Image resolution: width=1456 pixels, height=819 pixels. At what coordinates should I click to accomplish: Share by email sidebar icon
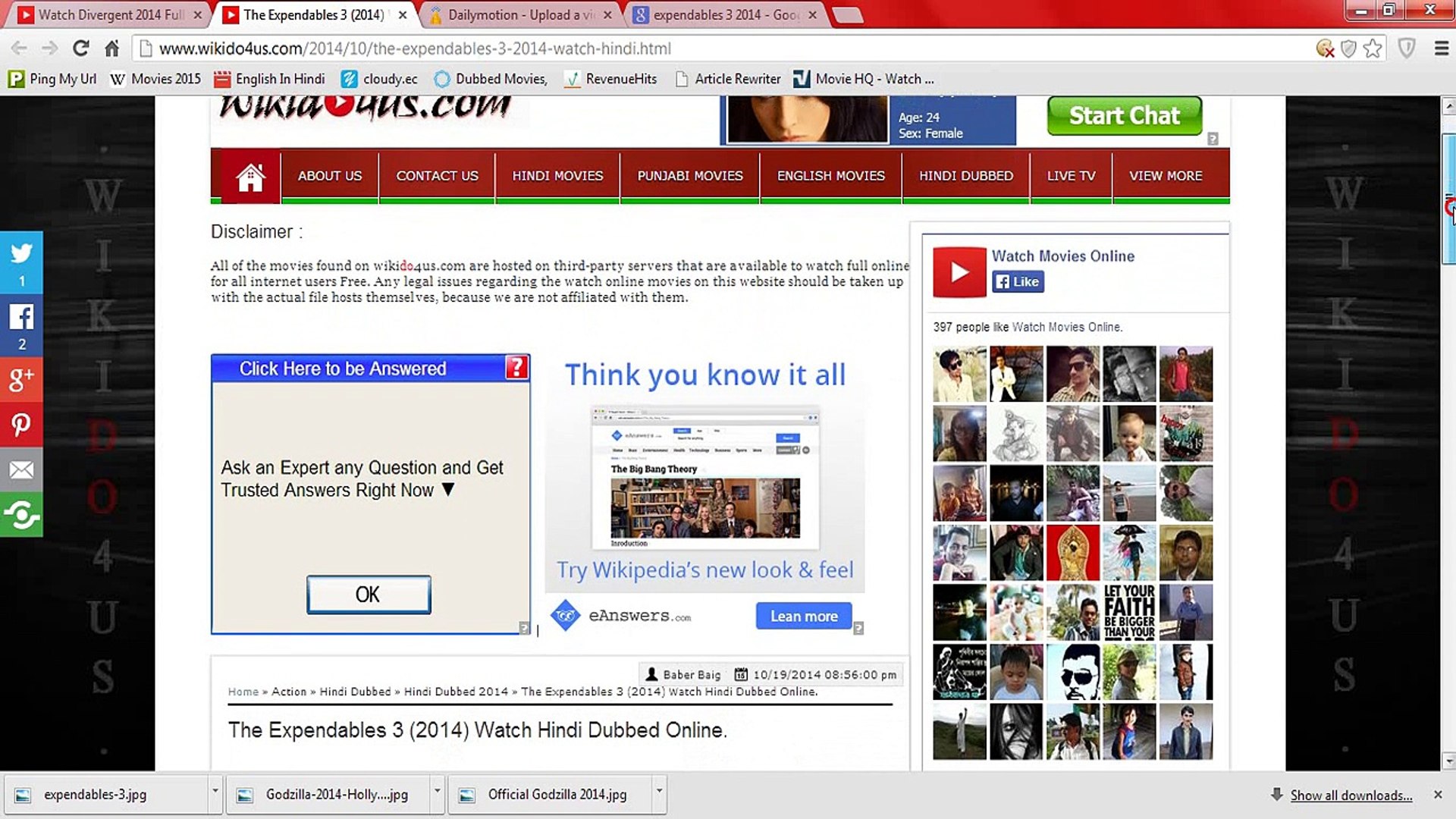(x=21, y=470)
